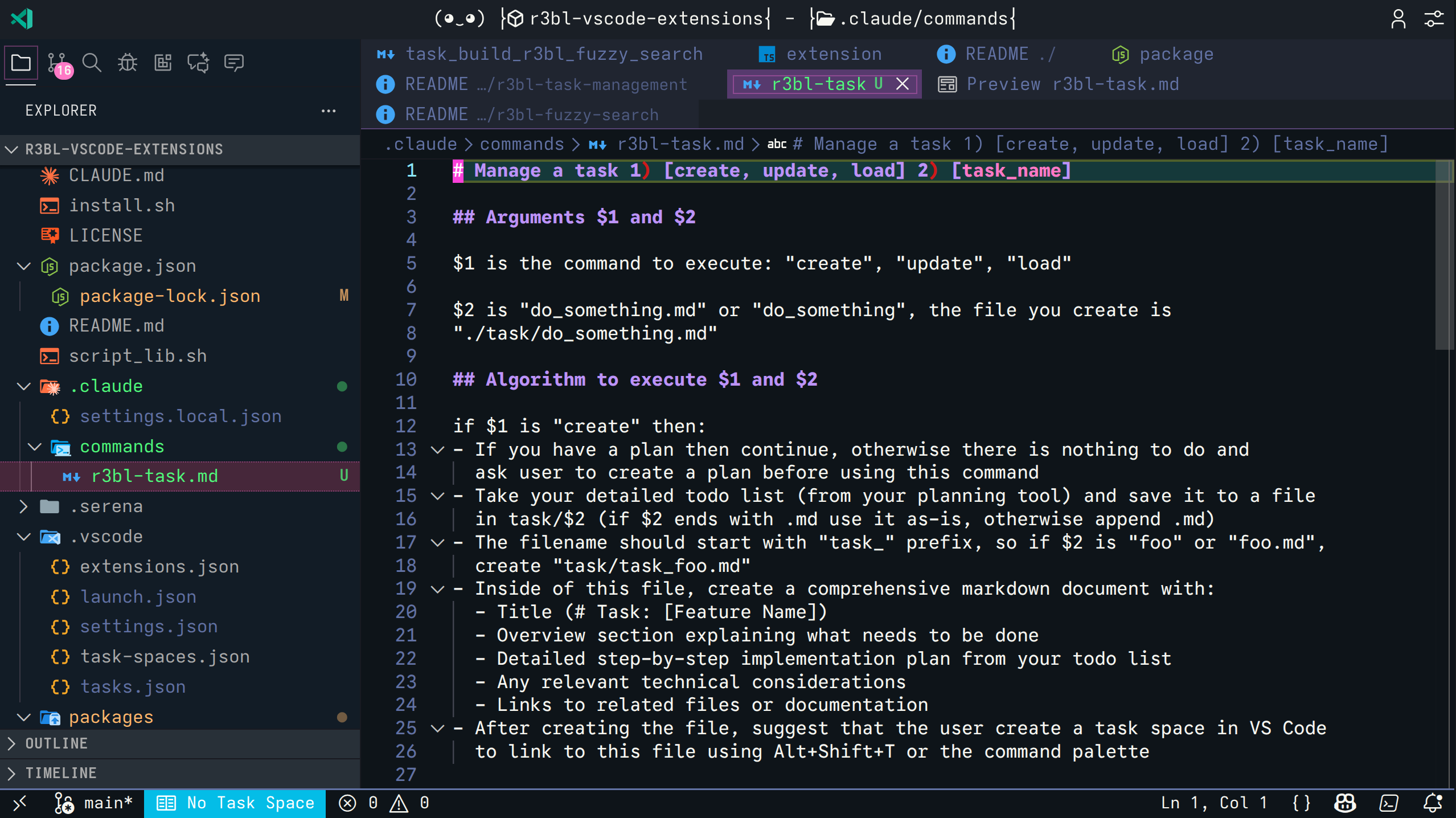Open the chat comments activity icon
1456x818 pixels.
233,63
